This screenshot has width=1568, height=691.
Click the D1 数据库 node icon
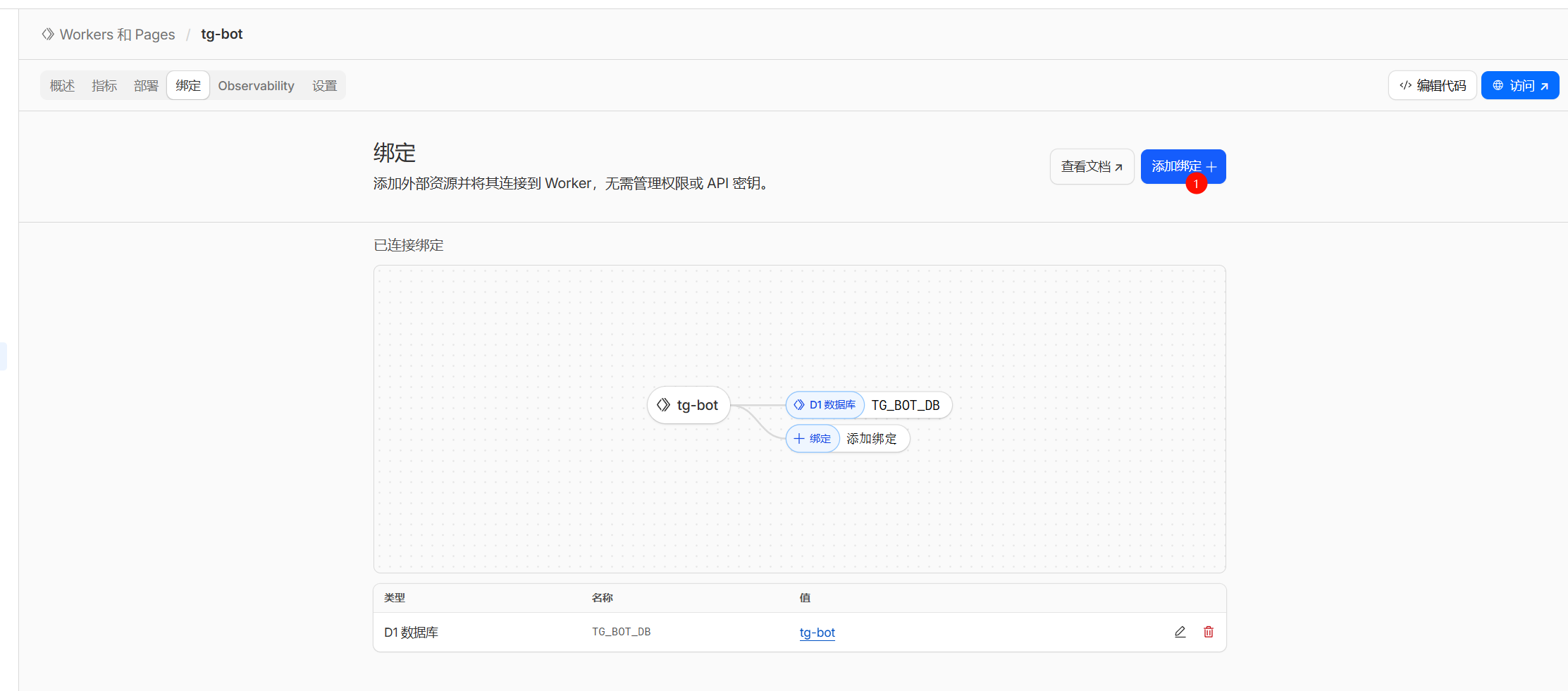[x=798, y=405]
